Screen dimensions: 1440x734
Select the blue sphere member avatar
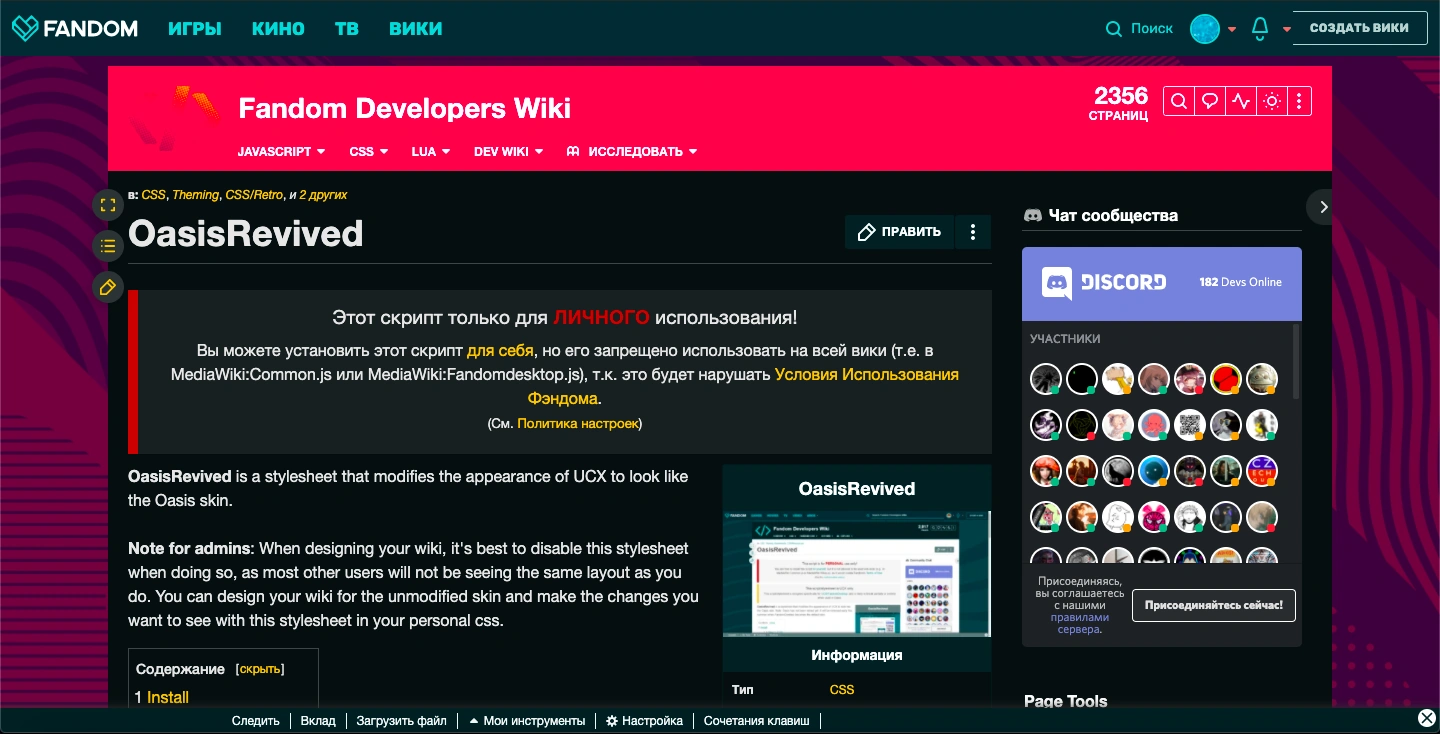[x=1154, y=471]
